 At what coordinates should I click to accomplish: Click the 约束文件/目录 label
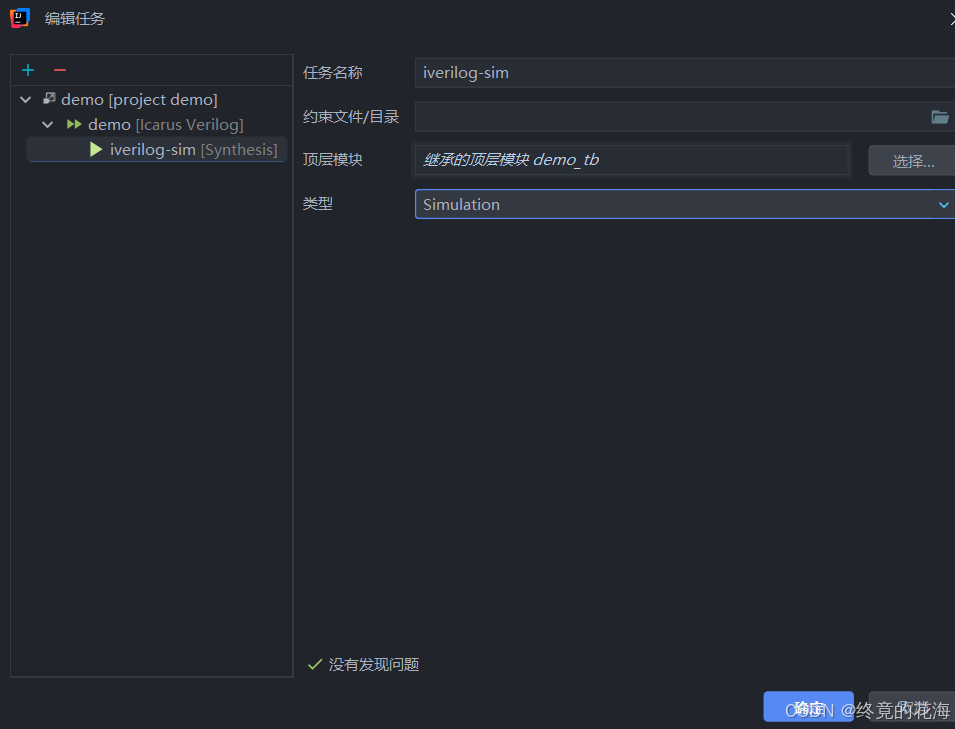point(351,117)
